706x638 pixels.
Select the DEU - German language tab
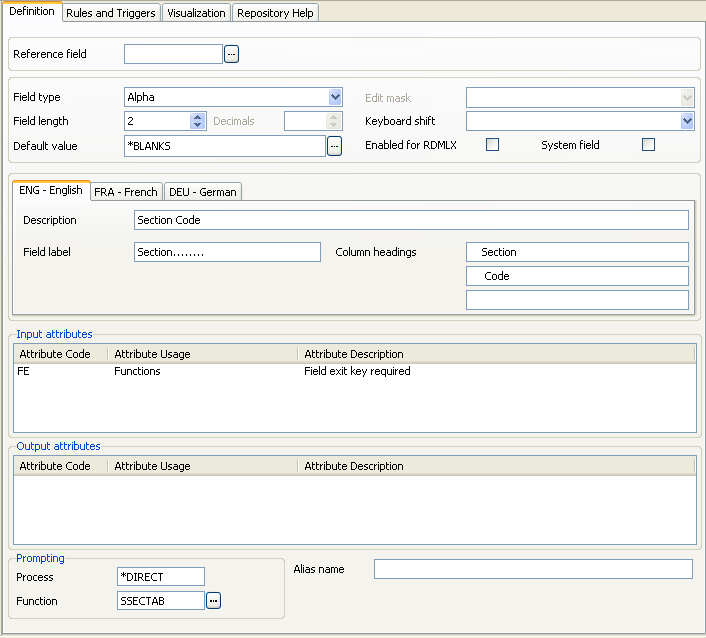coord(202,191)
